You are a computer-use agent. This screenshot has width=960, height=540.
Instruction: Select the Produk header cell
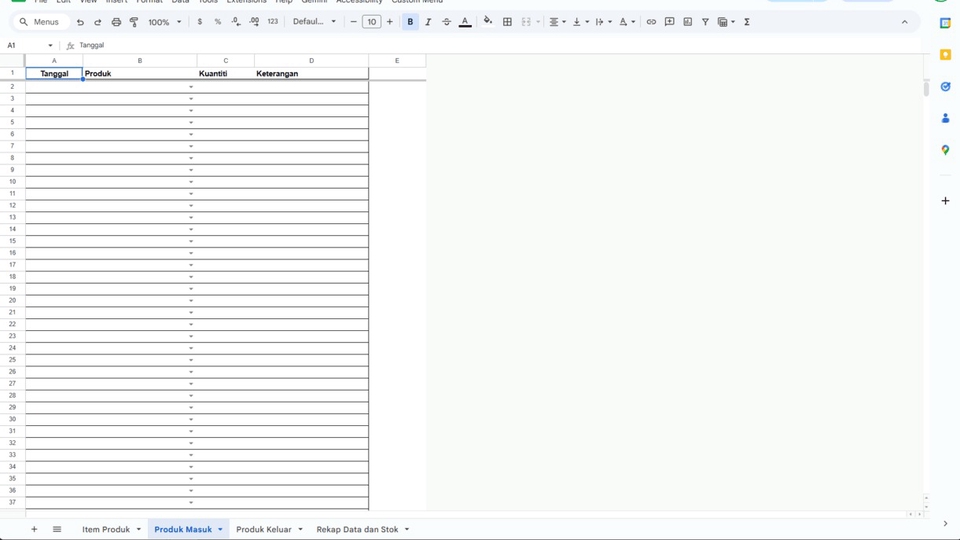click(140, 73)
